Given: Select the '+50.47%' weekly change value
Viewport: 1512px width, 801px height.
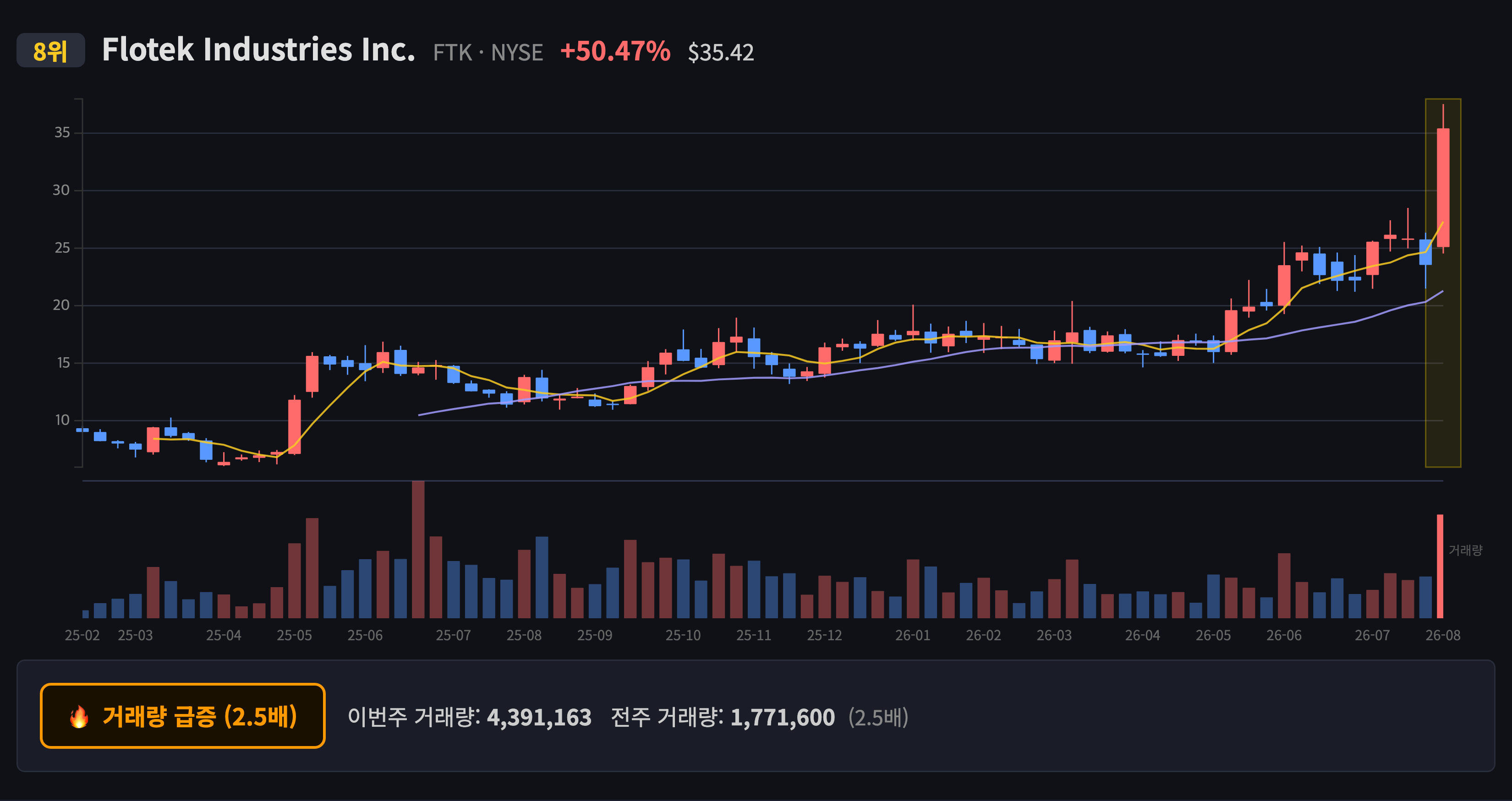Looking at the screenshot, I should pos(615,52).
